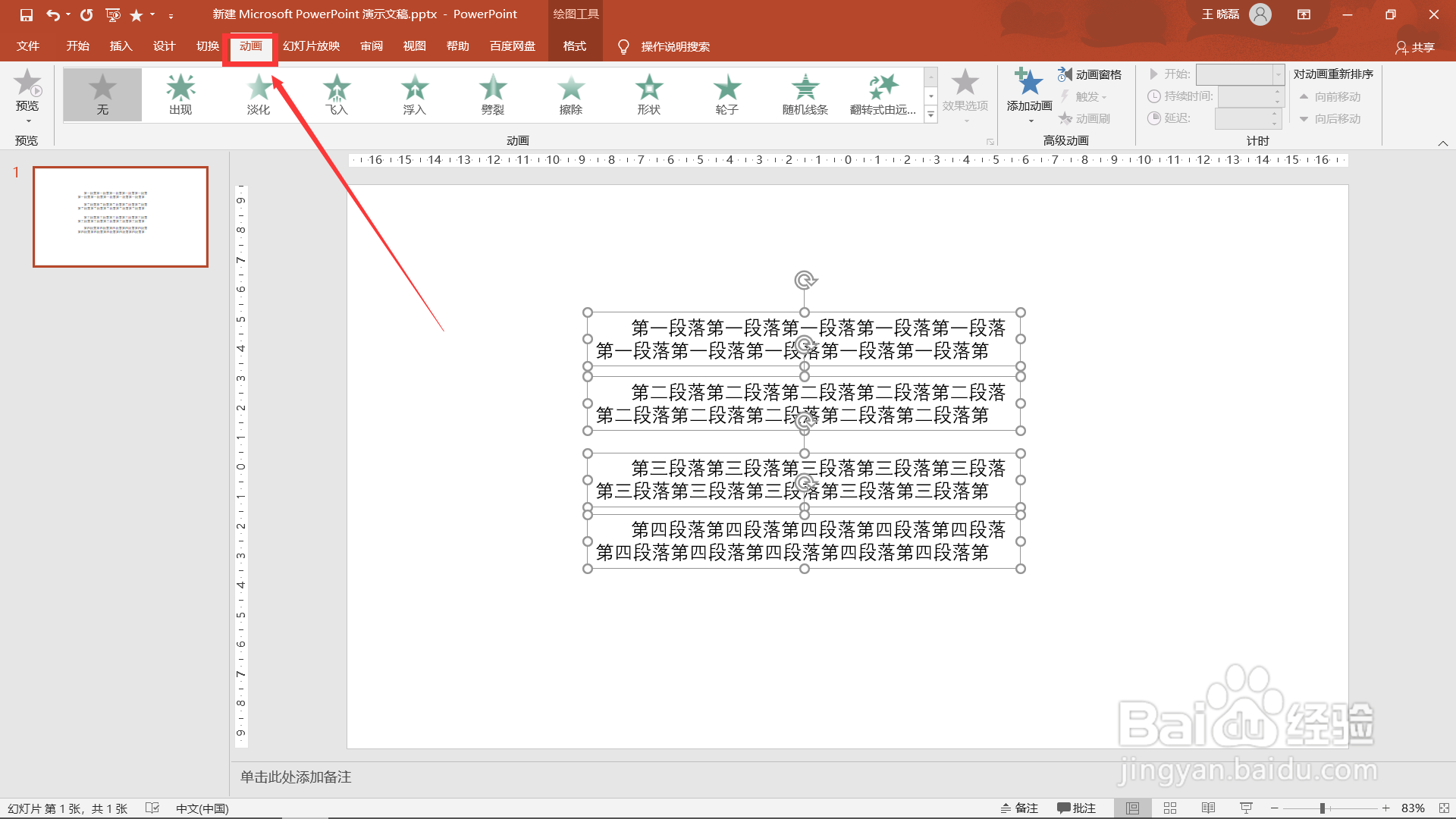The image size is (1456, 819).
Task: Click the zoom in plus button
Action: pos(1385,808)
